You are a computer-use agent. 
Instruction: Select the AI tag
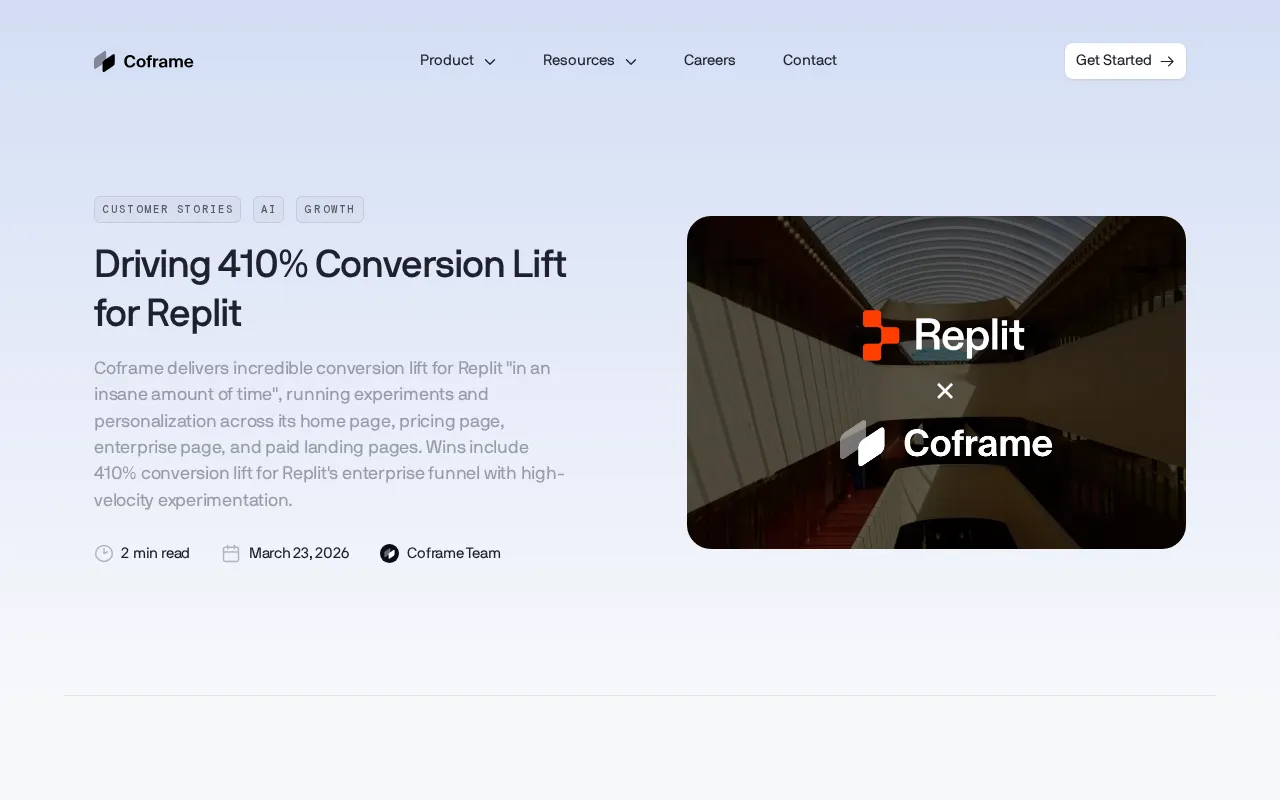268,209
